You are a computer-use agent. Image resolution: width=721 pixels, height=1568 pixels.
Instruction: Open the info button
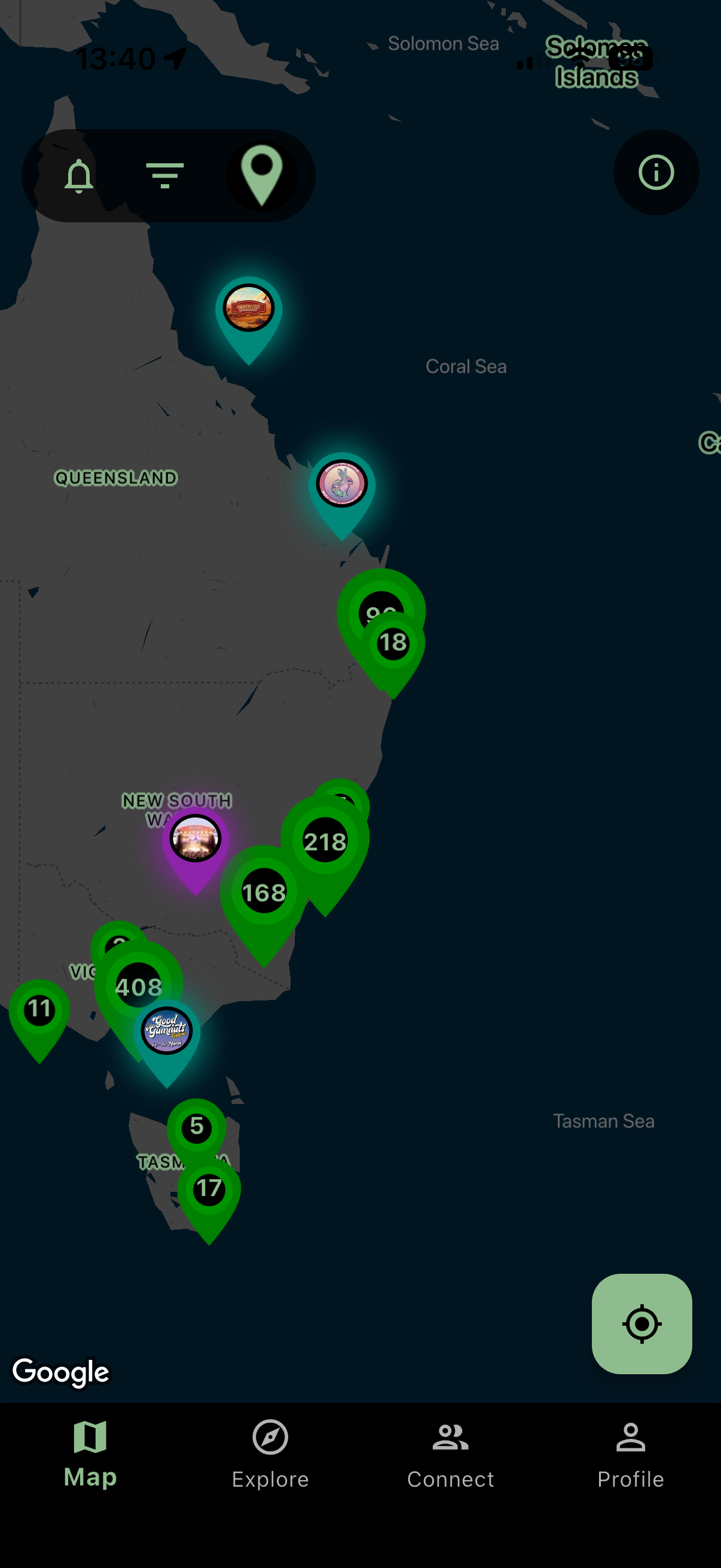(655, 173)
